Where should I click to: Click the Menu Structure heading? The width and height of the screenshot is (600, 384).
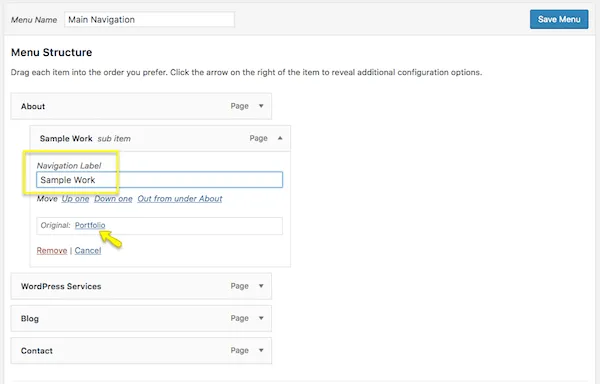point(52,52)
